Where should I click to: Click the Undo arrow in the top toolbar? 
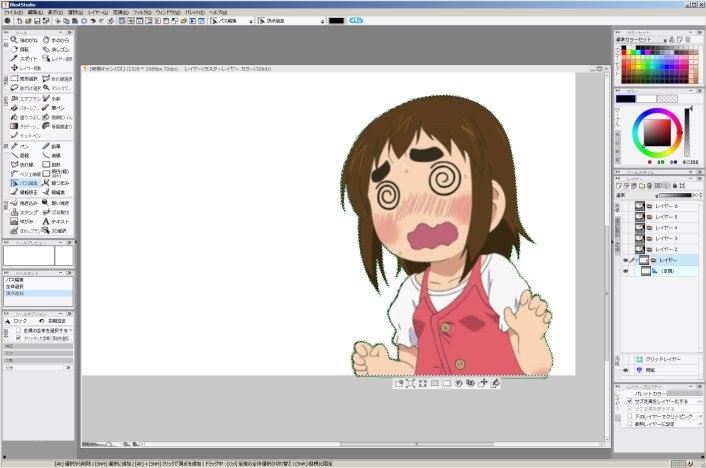(x=93, y=21)
